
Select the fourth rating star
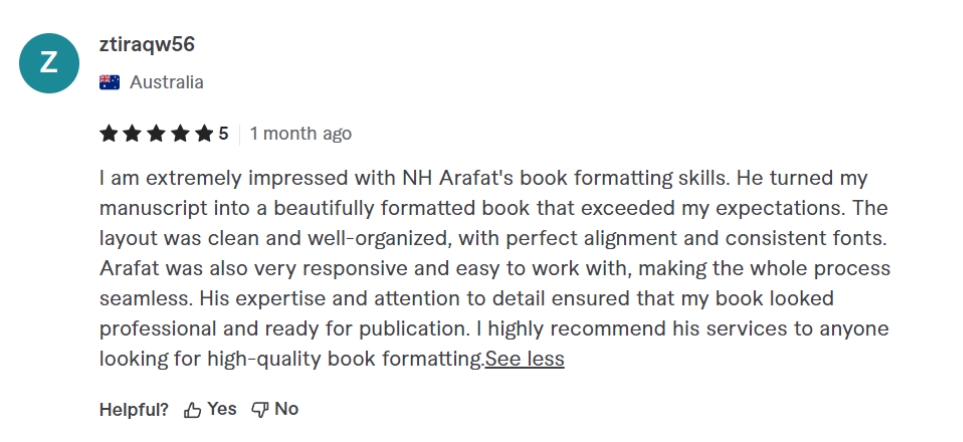point(180,133)
